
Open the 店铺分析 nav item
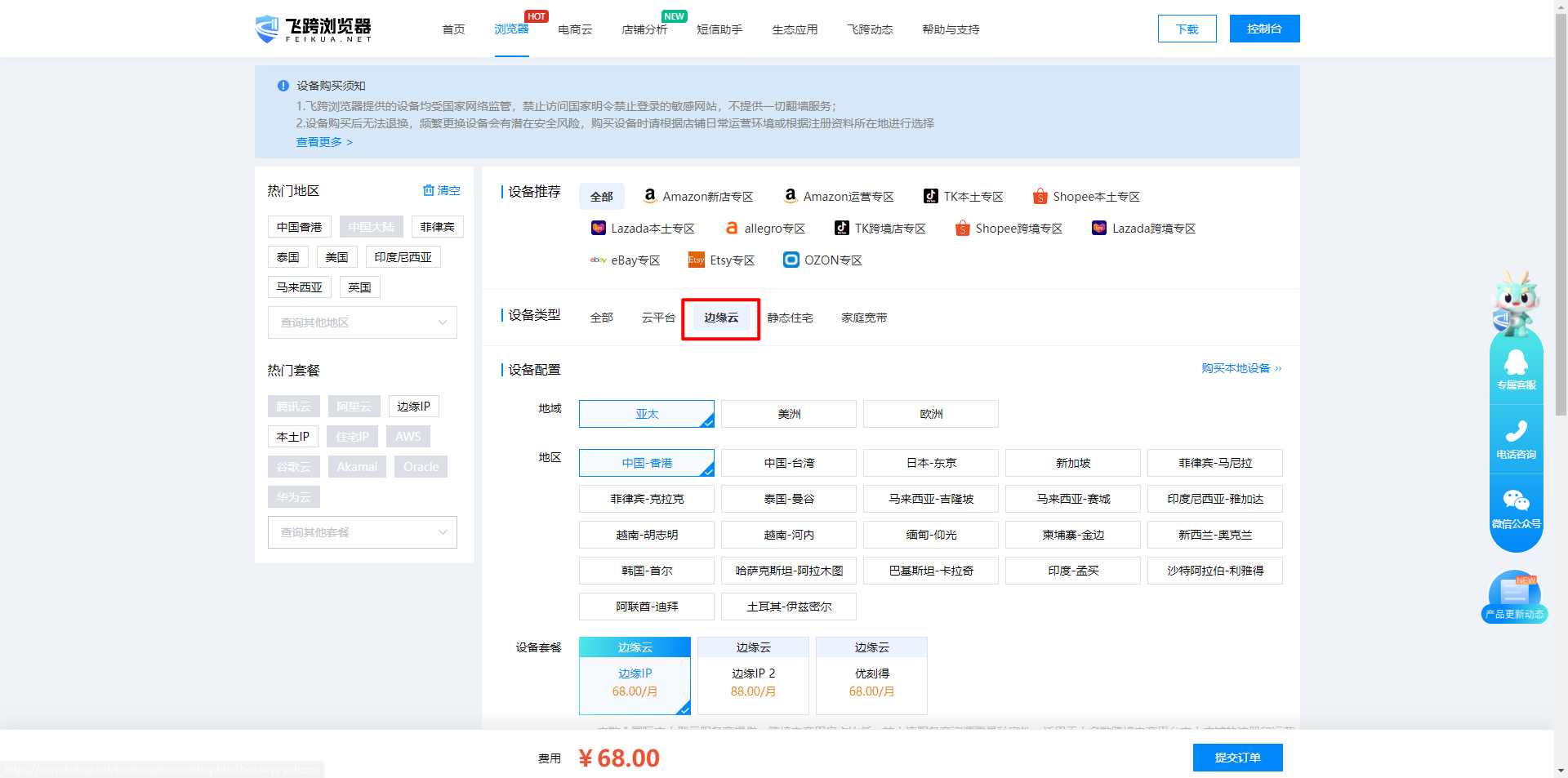coord(644,29)
